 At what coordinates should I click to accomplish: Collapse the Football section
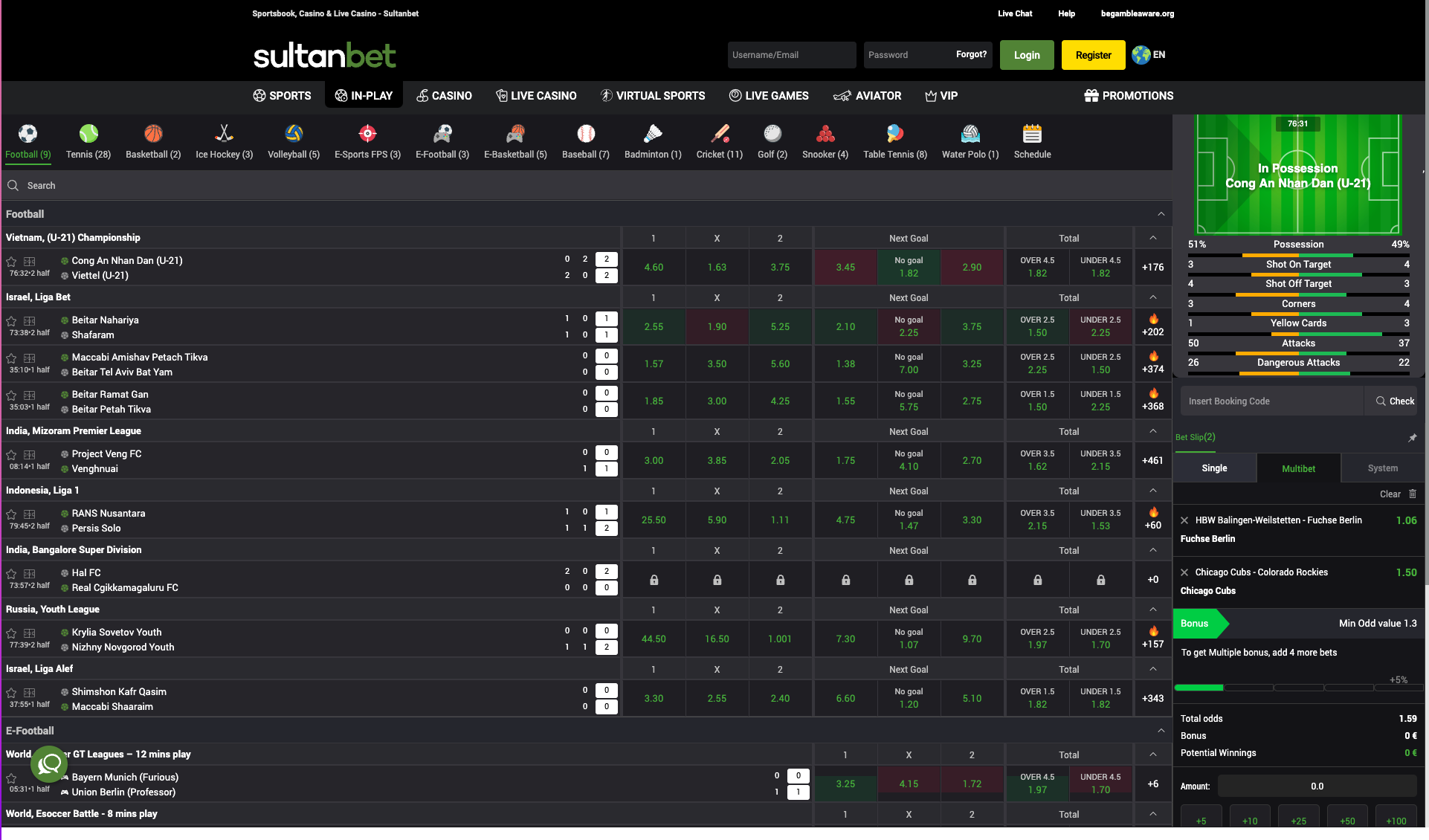(1161, 214)
